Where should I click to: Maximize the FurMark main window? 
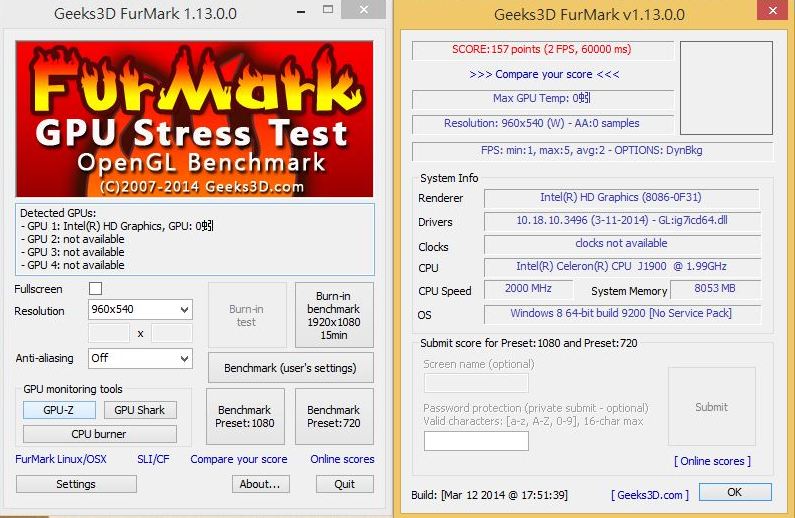(328, 10)
